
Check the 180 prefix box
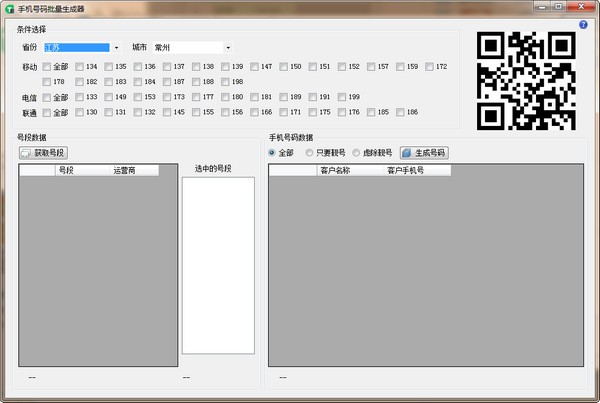point(225,97)
